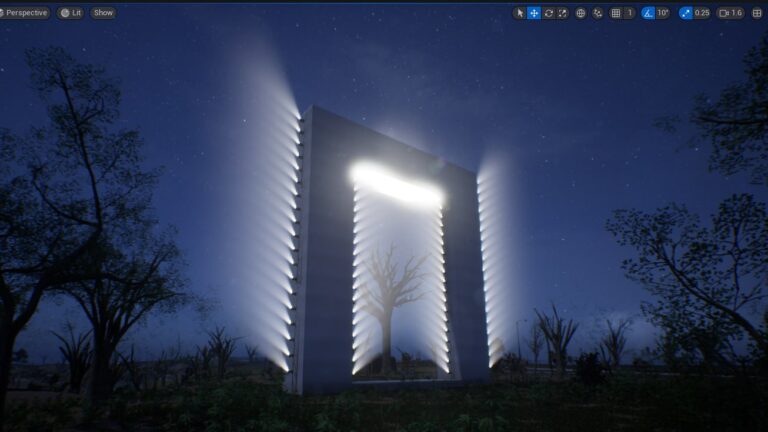Click the surface snapping icon
Screen dimensions: 768x432
pos(597,13)
